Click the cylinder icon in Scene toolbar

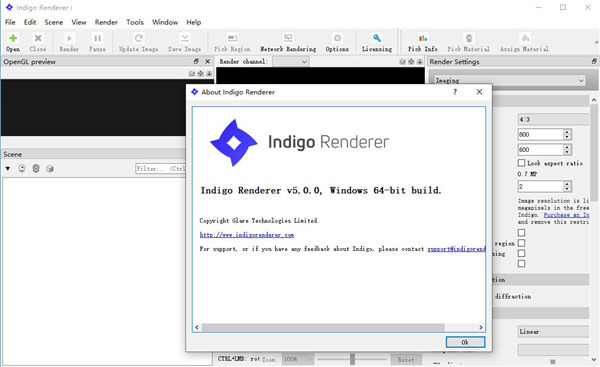point(36,168)
